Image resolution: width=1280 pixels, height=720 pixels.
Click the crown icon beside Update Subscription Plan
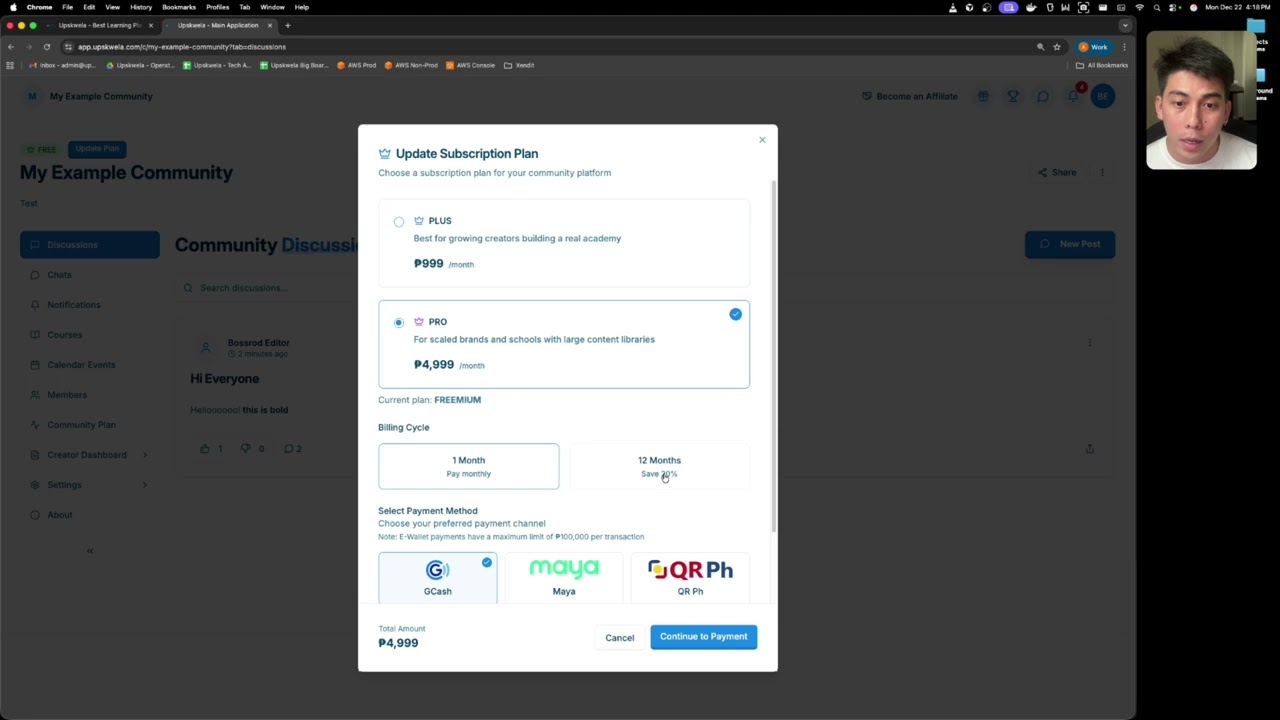[x=384, y=154]
